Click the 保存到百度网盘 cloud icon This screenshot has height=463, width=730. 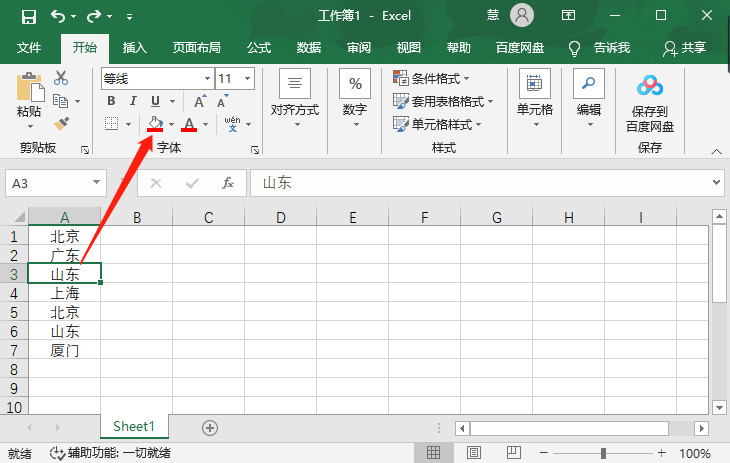(x=650, y=86)
